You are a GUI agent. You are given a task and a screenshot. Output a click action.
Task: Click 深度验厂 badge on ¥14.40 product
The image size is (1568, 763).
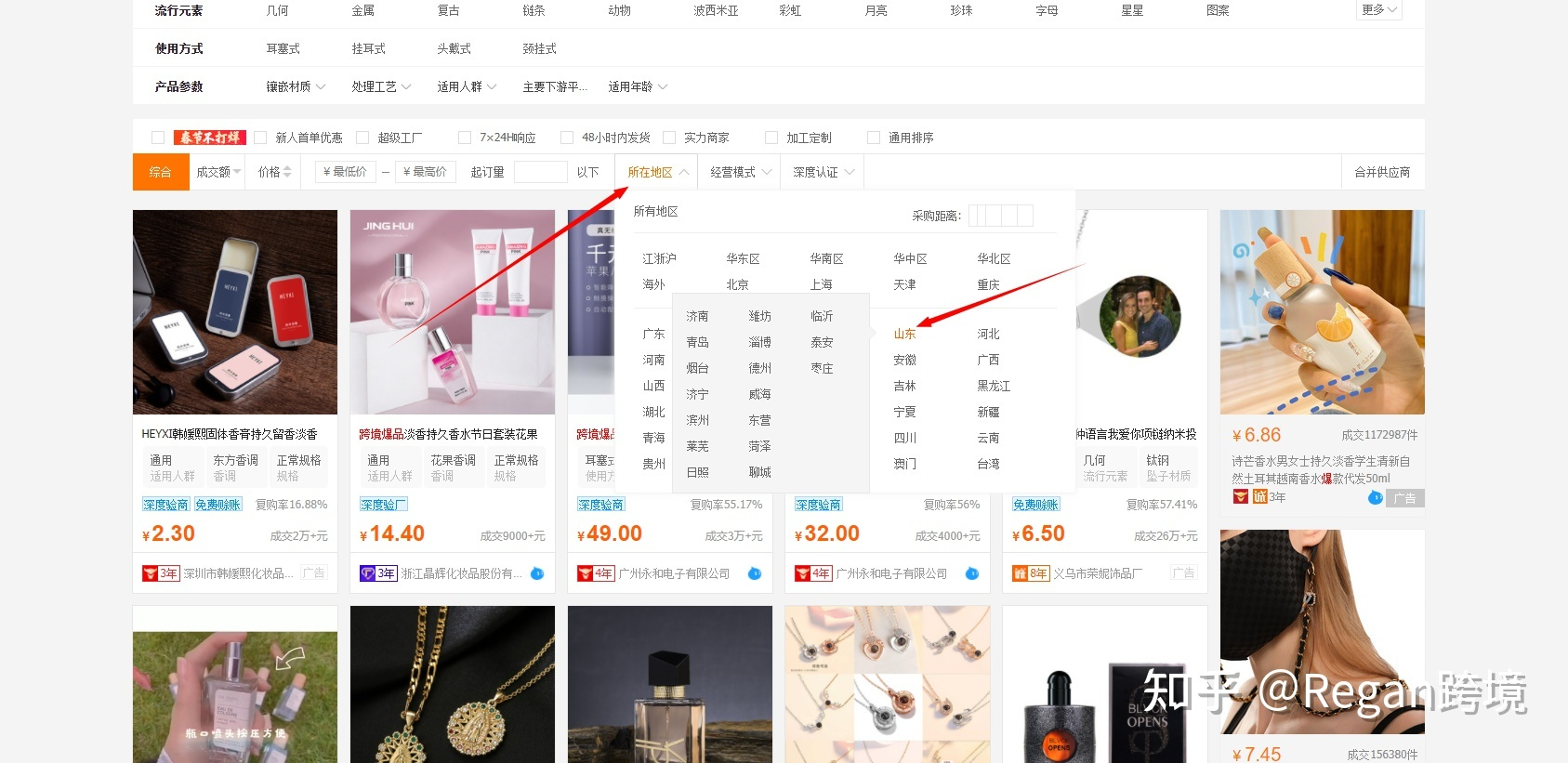pos(383,505)
